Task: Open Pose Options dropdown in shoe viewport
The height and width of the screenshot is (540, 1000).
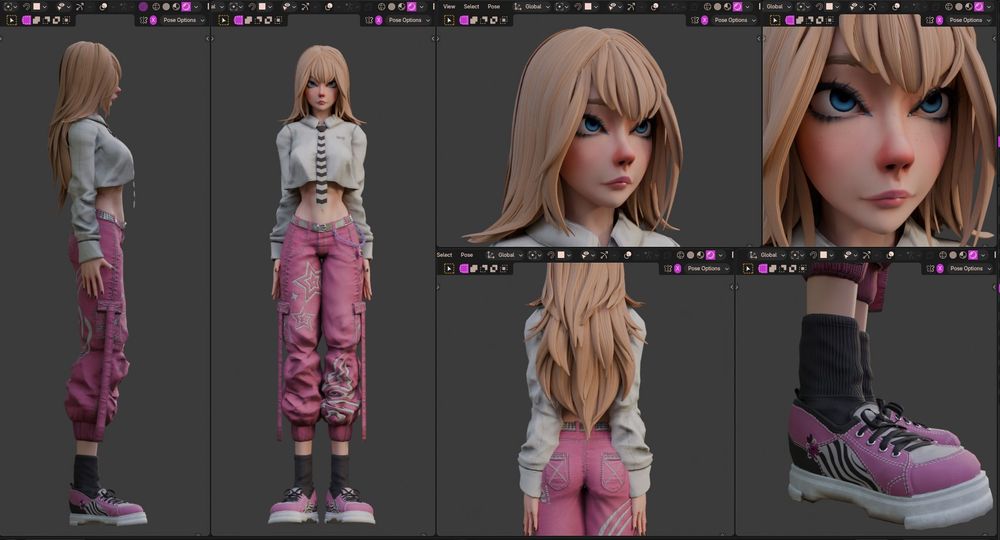Action: tap(969, 268)
